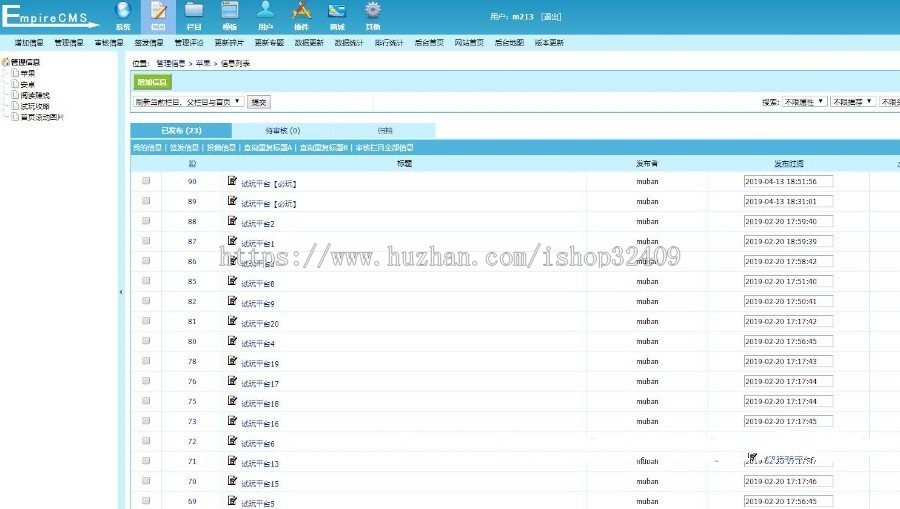Image resolution: width=900 pixels, height=509 pixels.
Task: Tick the checkbox for row ID 88
Action: point(146,221)
